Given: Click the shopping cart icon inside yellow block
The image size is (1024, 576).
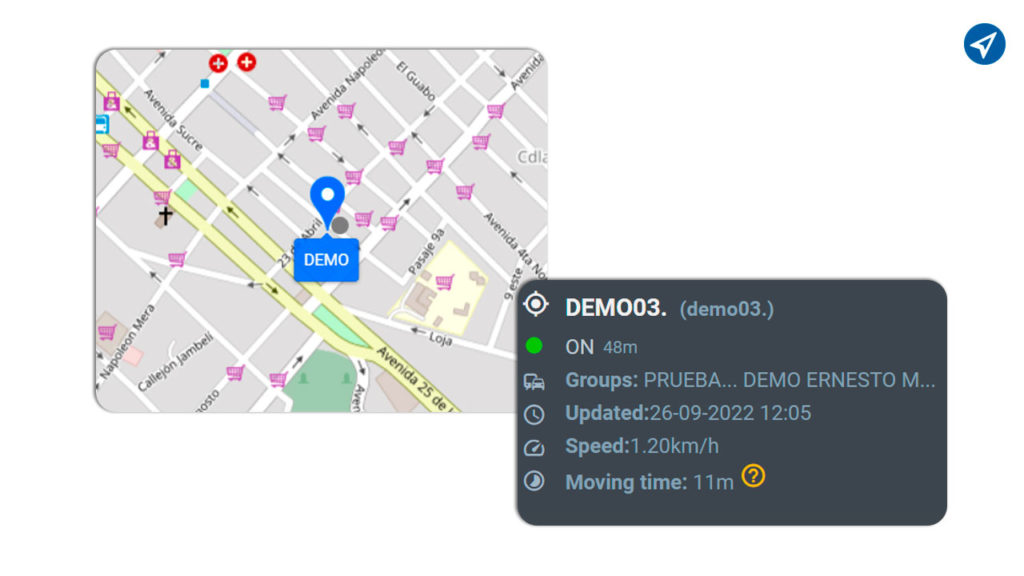Looking at the screenshot, I should pyautogui.click(x=445, y=282).
